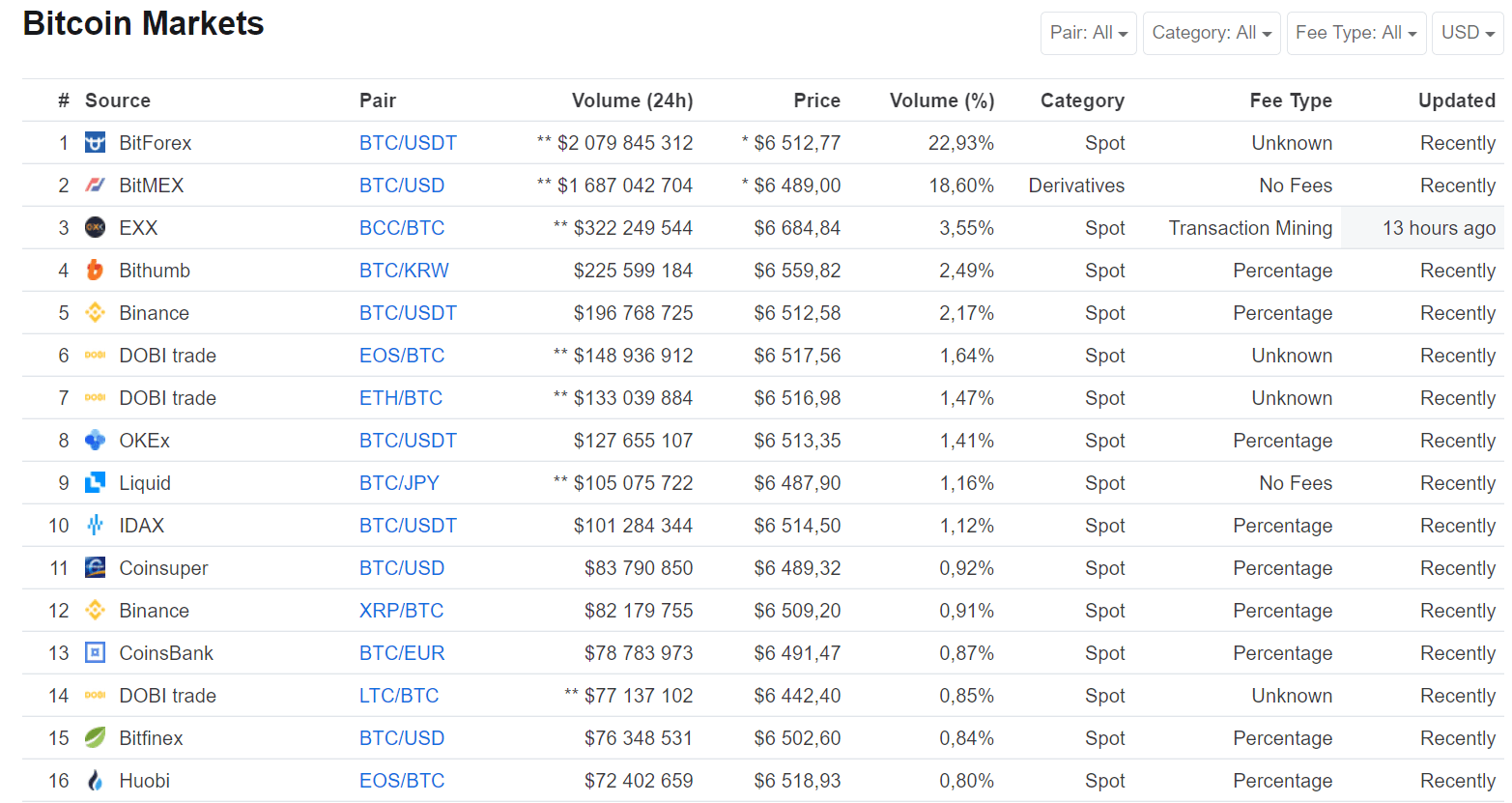
Task: Click Binance logo in row 12
Action: [x=95, y=611]
